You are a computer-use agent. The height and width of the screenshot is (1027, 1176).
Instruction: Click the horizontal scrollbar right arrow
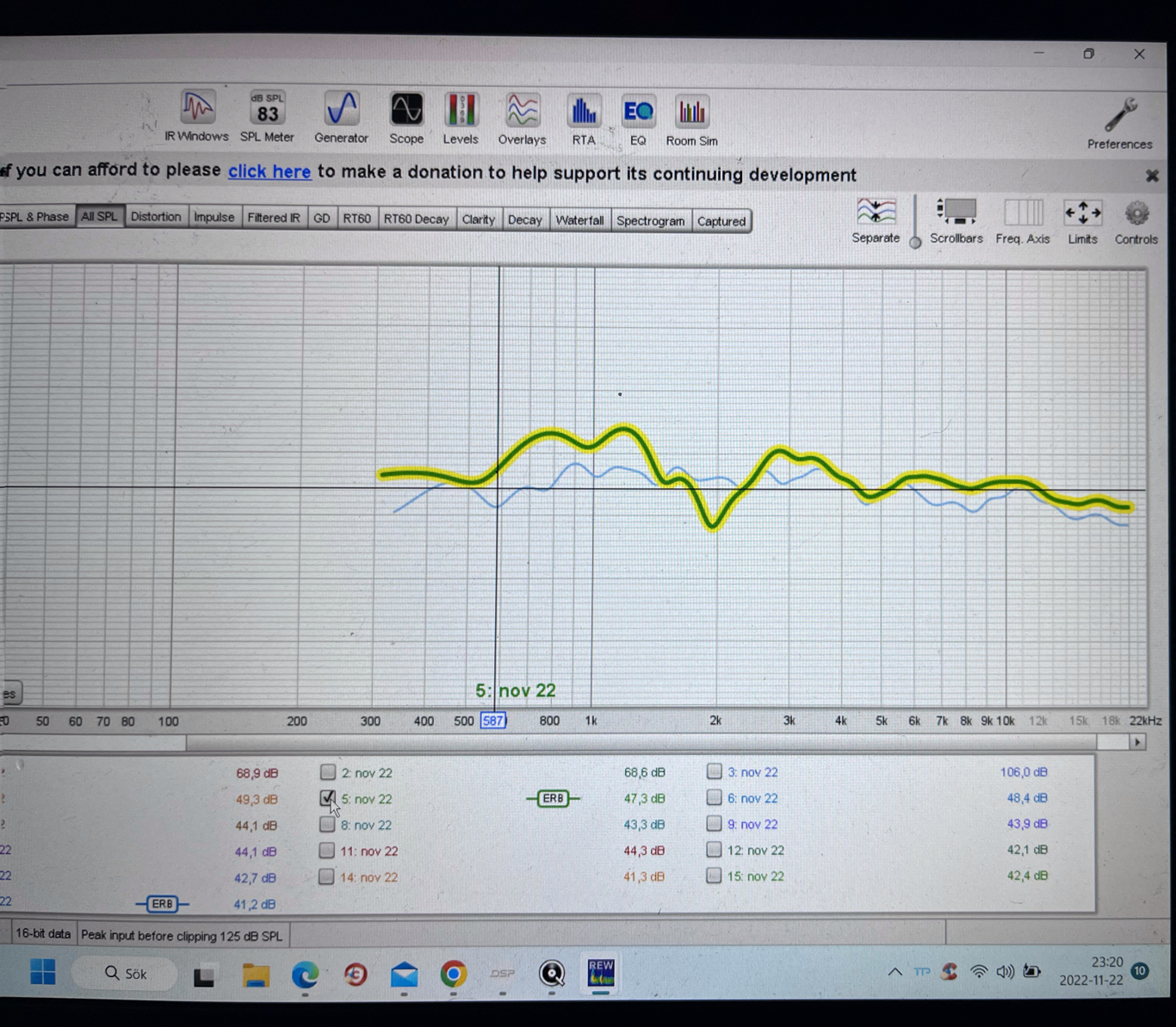[x=1137, y=742]
